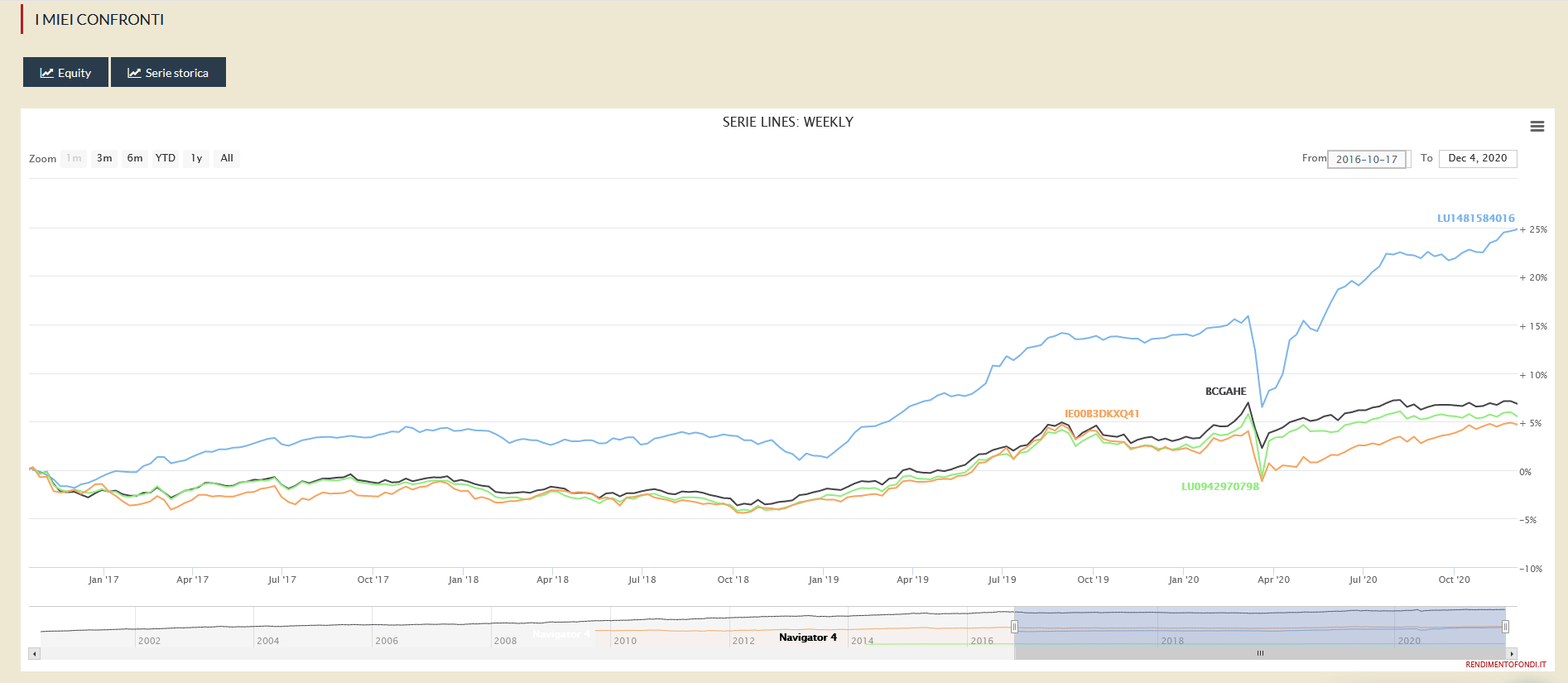Click the From date input field
Viewport: 1568px width, 683px height.
point(1367,159)
